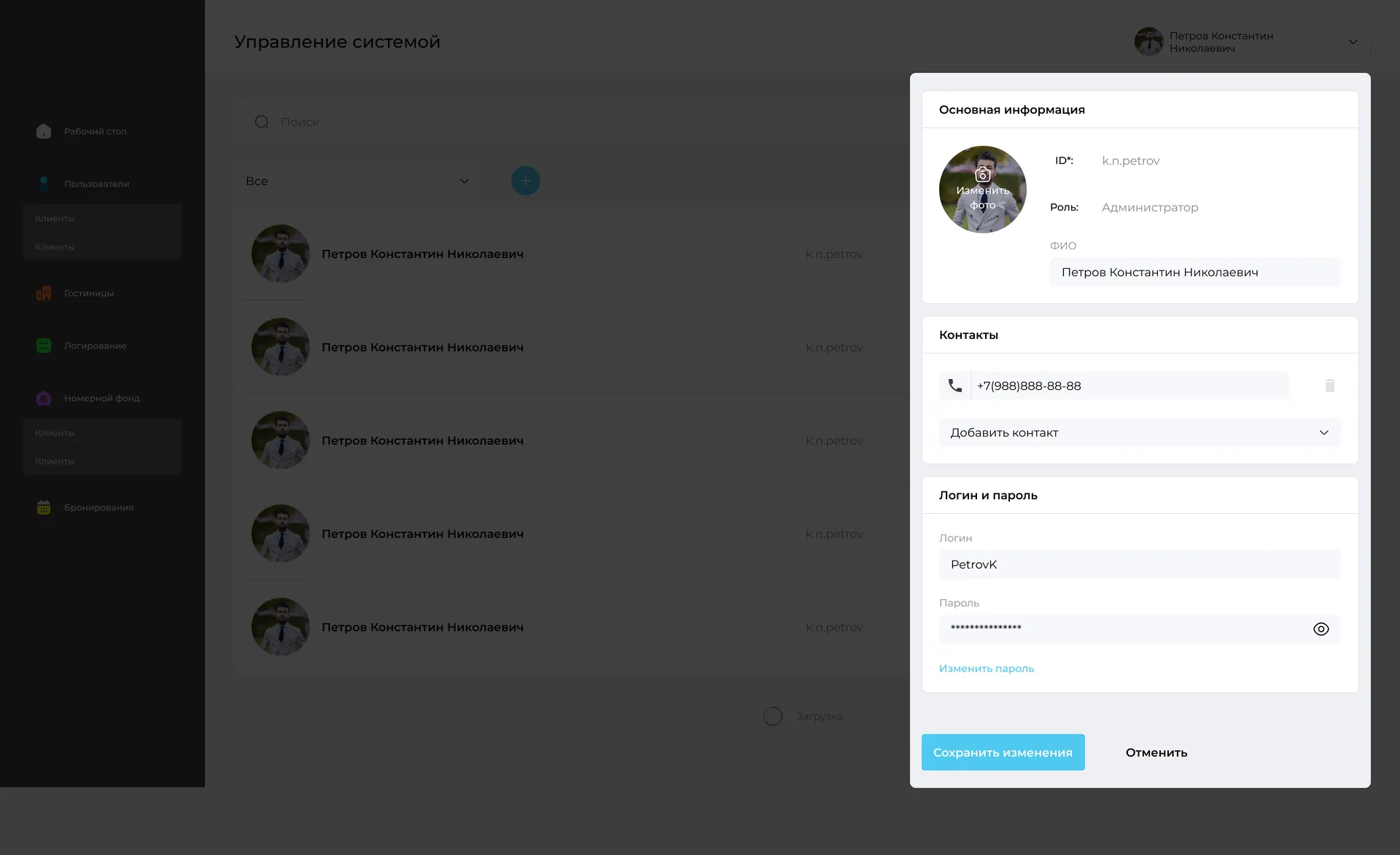The width and height of the screenshot is (1400, 855).
Task: Click k.n.petrov ID in first list row
Action: point(834,254)
